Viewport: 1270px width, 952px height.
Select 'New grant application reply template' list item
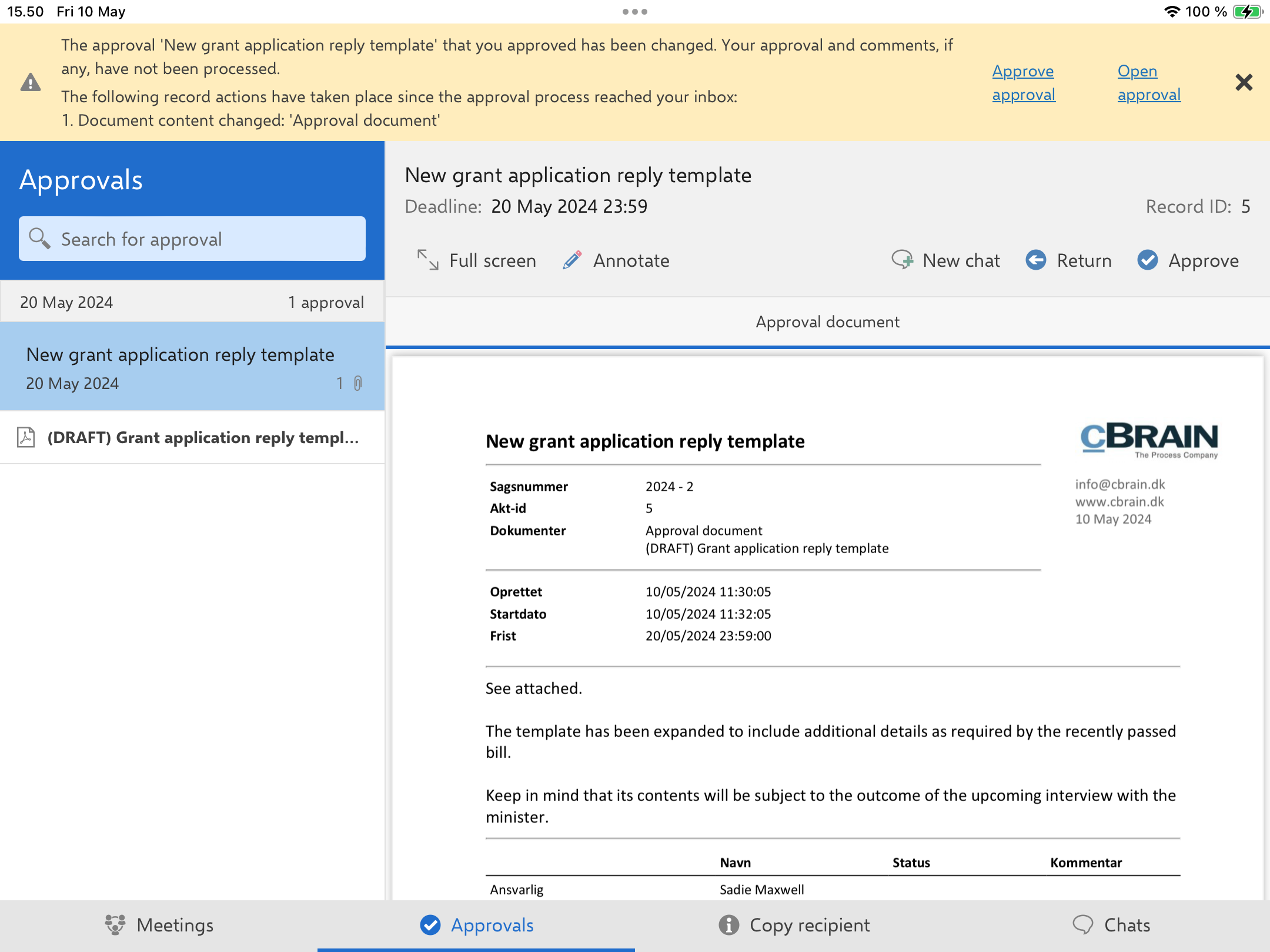192,366
